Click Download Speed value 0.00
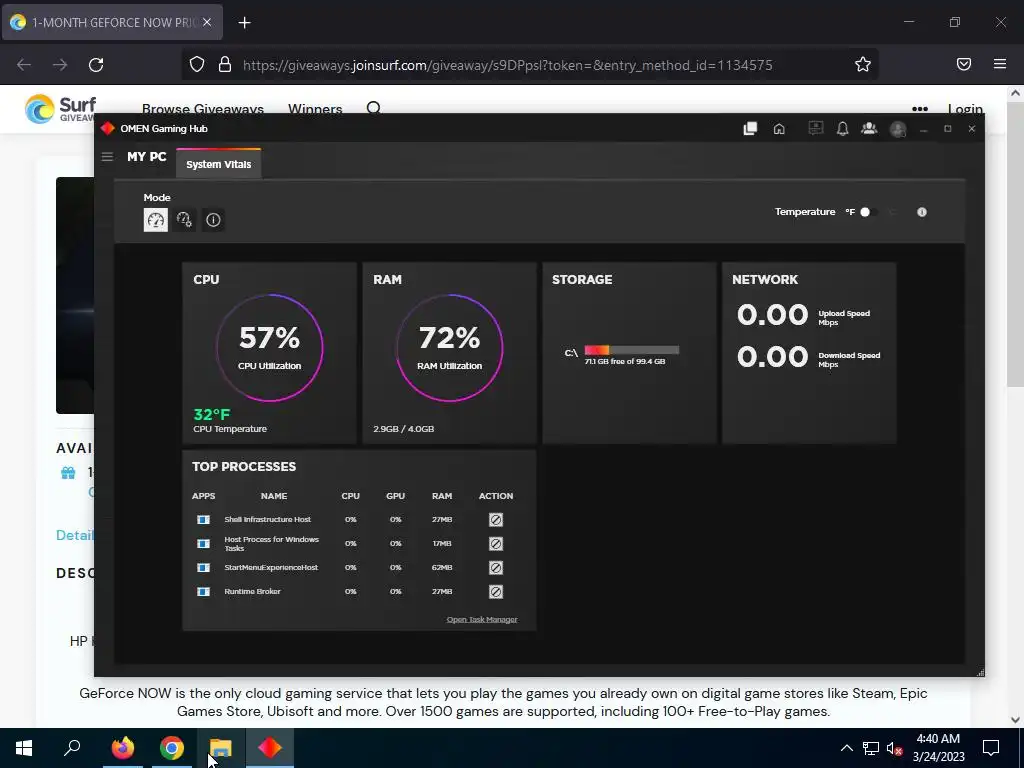Viewport: 1024px width, 768px height. [x=773, y=357]
